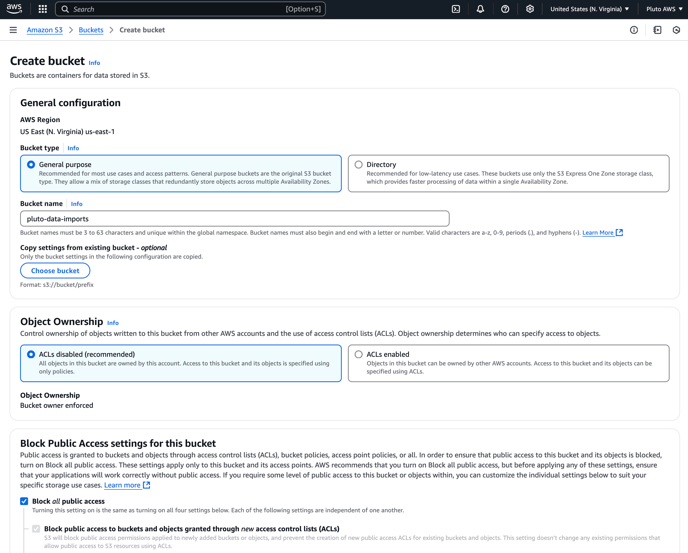Click Info link next to Bucket type
This screenshot has height=553, width=688.
click(x=73, y=148)
